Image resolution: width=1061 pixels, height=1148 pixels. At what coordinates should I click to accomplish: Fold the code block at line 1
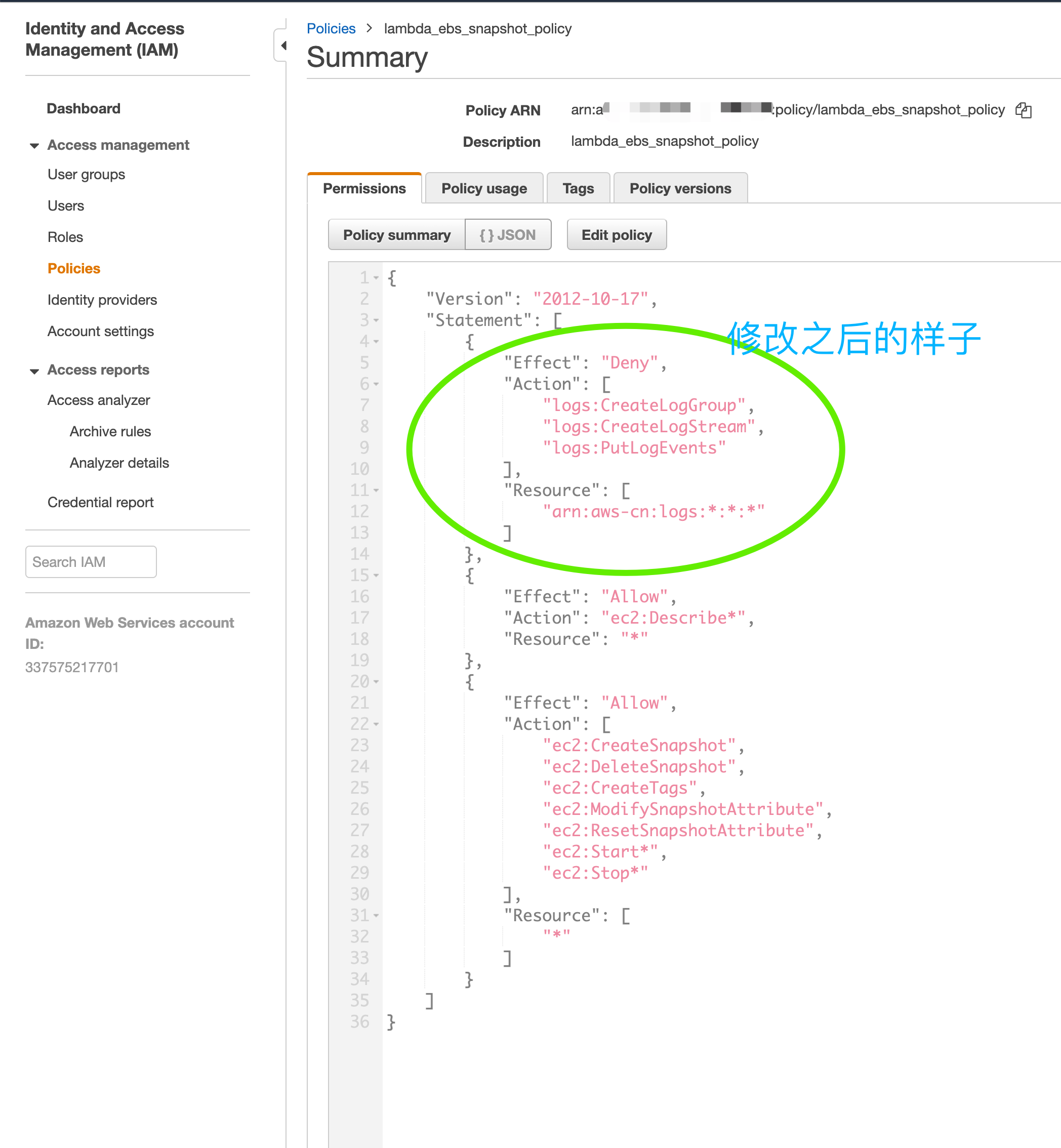376,278
